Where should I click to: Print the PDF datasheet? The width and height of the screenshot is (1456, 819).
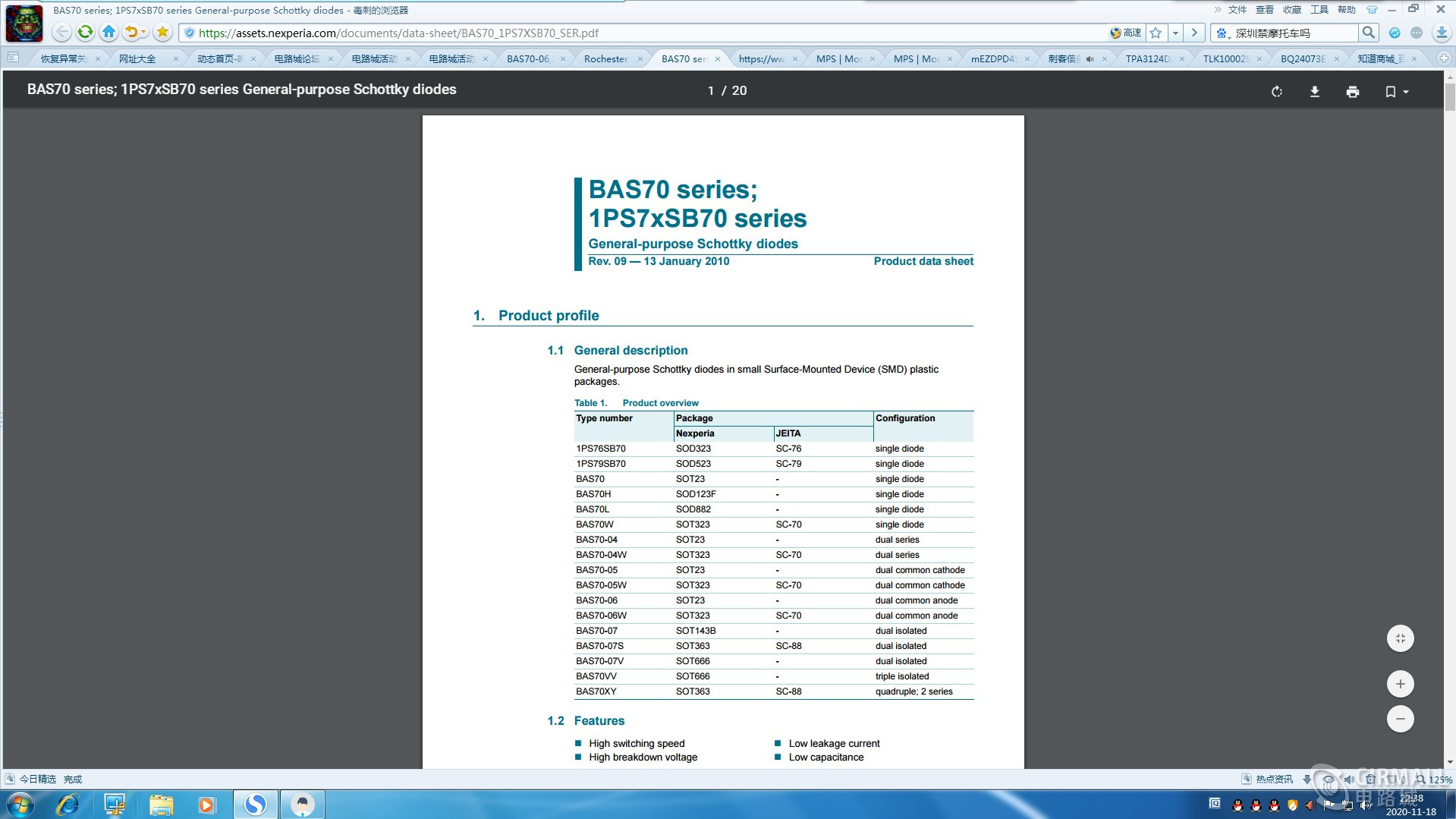1353,92
